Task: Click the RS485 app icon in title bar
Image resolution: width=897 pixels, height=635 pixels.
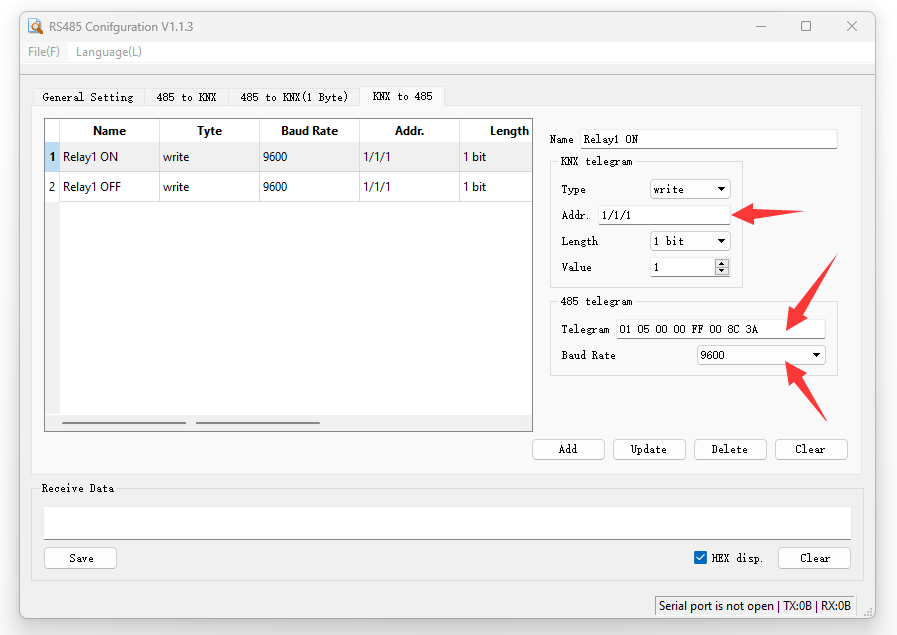Action: point(36,27)
